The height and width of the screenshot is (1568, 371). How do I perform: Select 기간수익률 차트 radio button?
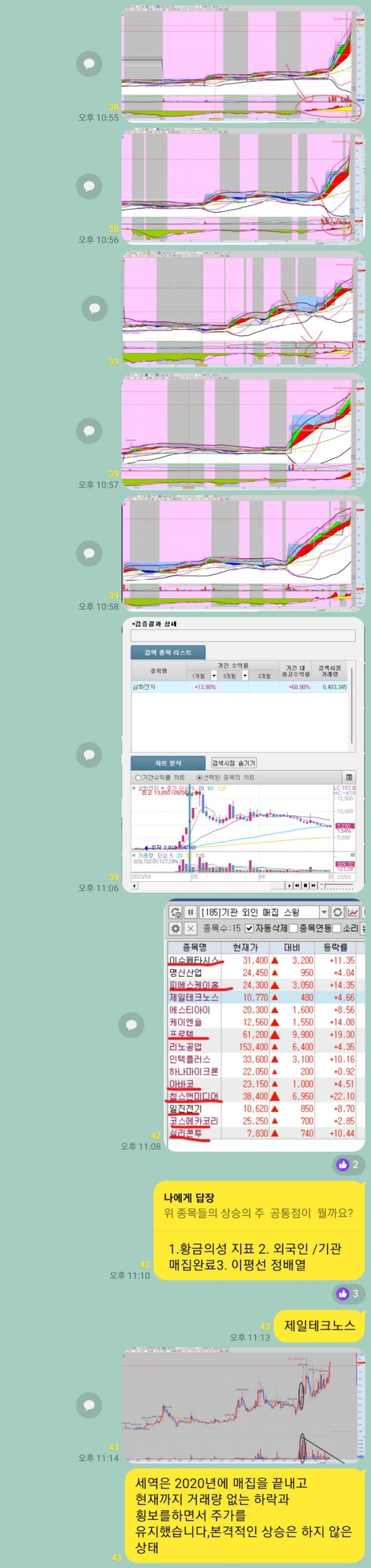point(138,777)
